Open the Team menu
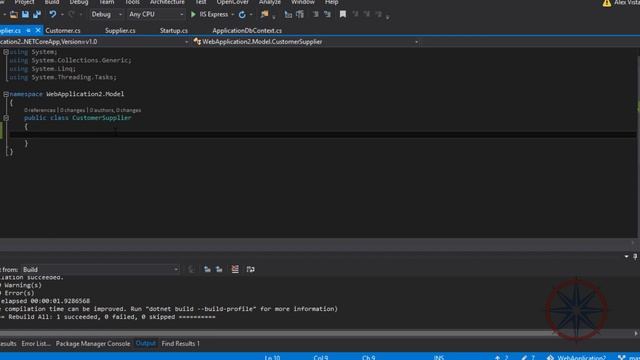 click(x=107, y=2)
